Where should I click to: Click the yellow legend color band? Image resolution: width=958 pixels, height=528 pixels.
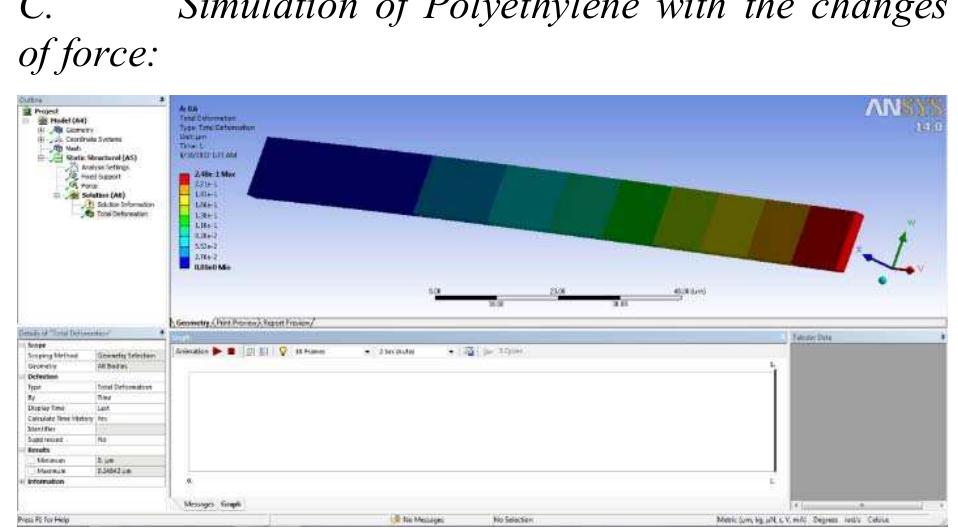pyautogui.click(x=185, y=200)
